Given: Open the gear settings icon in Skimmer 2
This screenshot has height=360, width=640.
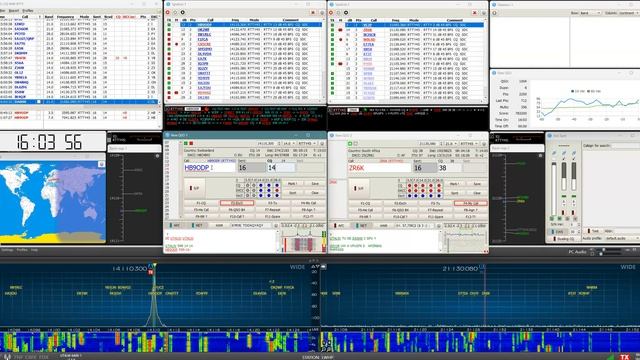Looking at the screenshot, I should (483, 13).
